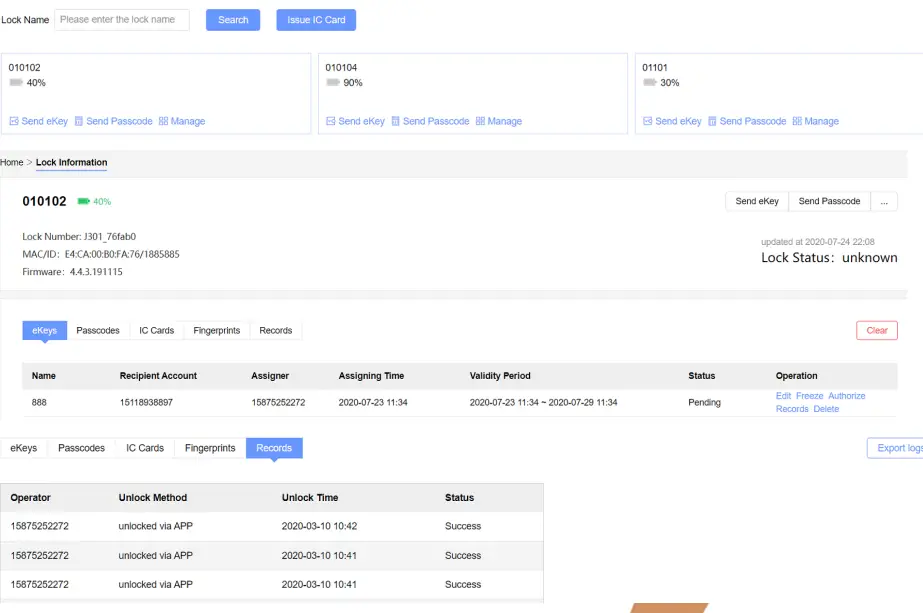Click Send Passcode icon on lock 010102 card
This screenshot has width=923, height=613.
point(79,121)
